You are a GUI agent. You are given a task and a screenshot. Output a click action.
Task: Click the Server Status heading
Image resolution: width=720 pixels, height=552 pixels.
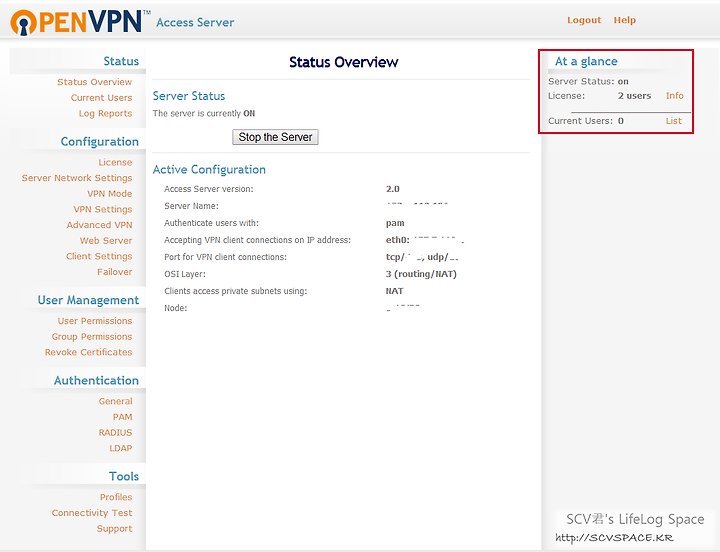point(189,96)
